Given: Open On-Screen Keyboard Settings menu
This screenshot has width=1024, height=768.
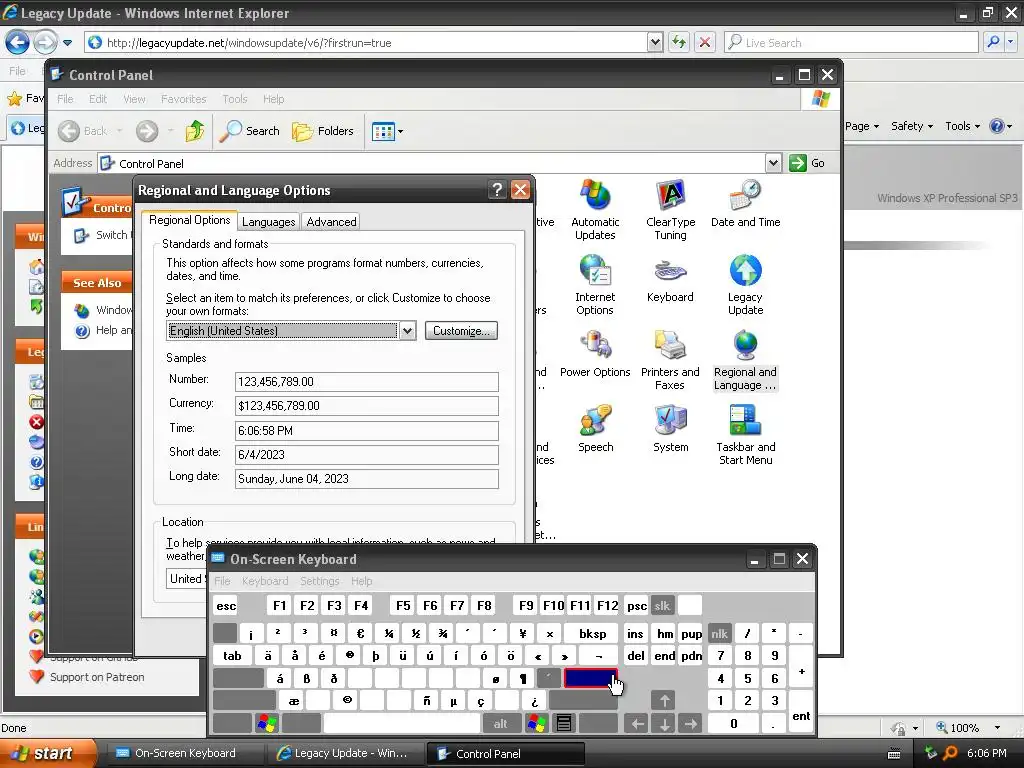Looking at the screenshot, I should 319,581.
